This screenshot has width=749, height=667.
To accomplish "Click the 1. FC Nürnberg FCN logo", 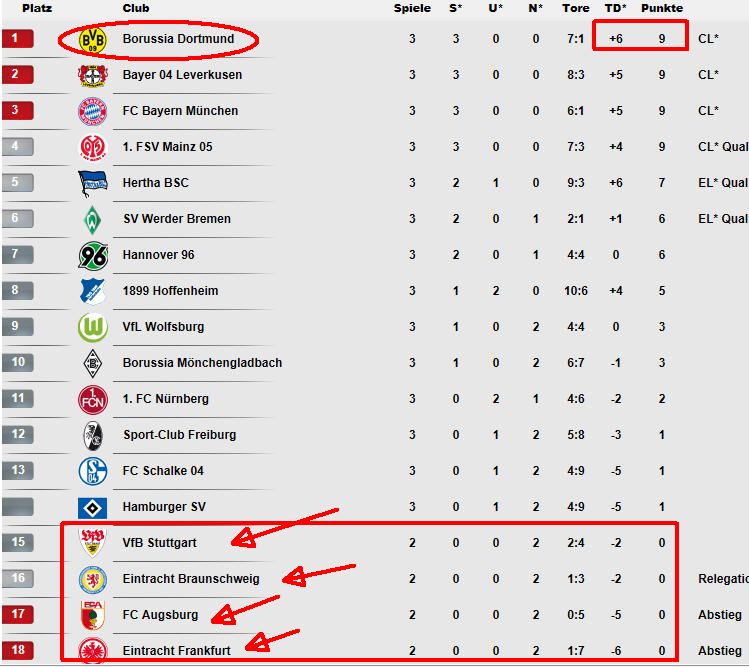I will 93,399.
